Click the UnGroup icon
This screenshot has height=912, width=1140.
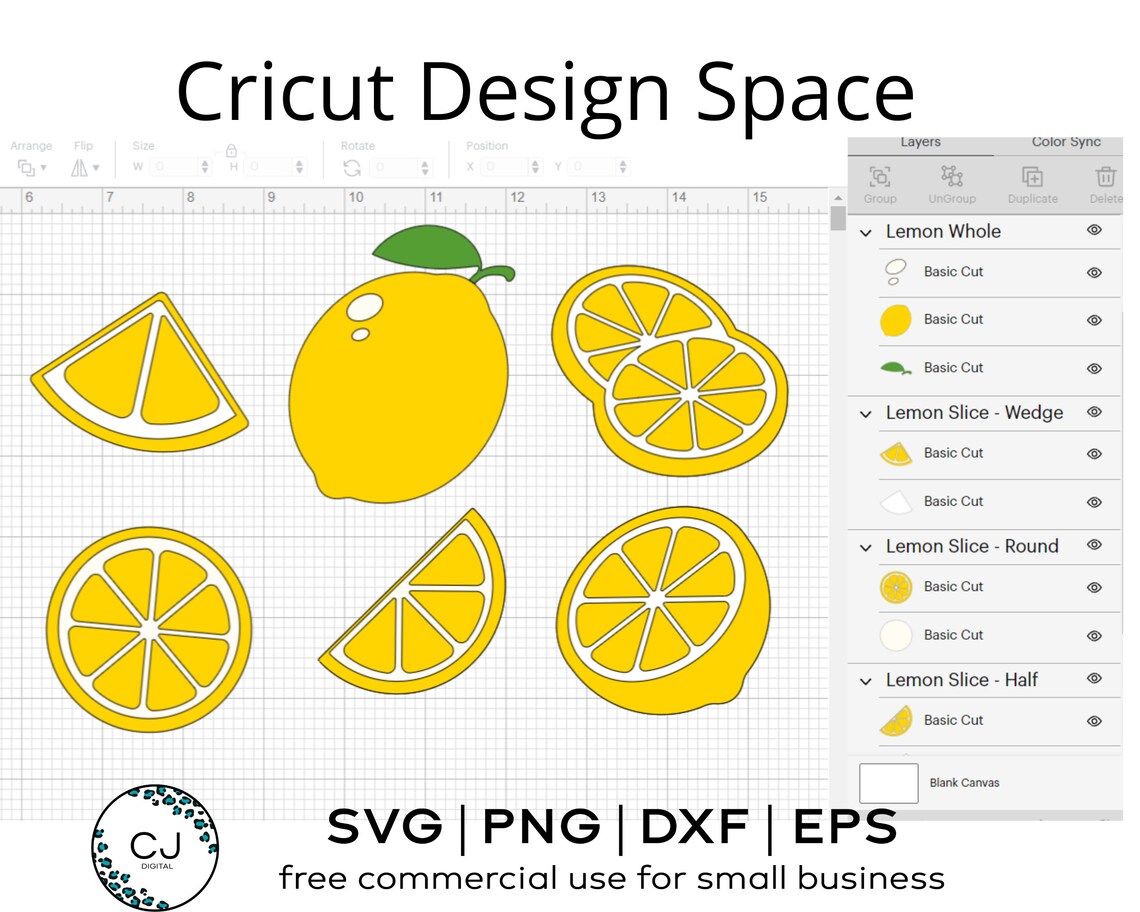click(x=952, y=176)
